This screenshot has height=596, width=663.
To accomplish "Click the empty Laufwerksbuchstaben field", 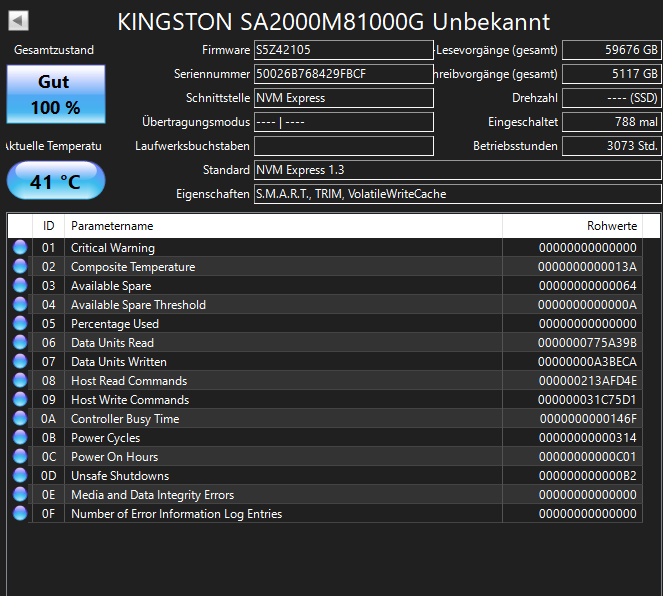I will (x=344, y=146).
